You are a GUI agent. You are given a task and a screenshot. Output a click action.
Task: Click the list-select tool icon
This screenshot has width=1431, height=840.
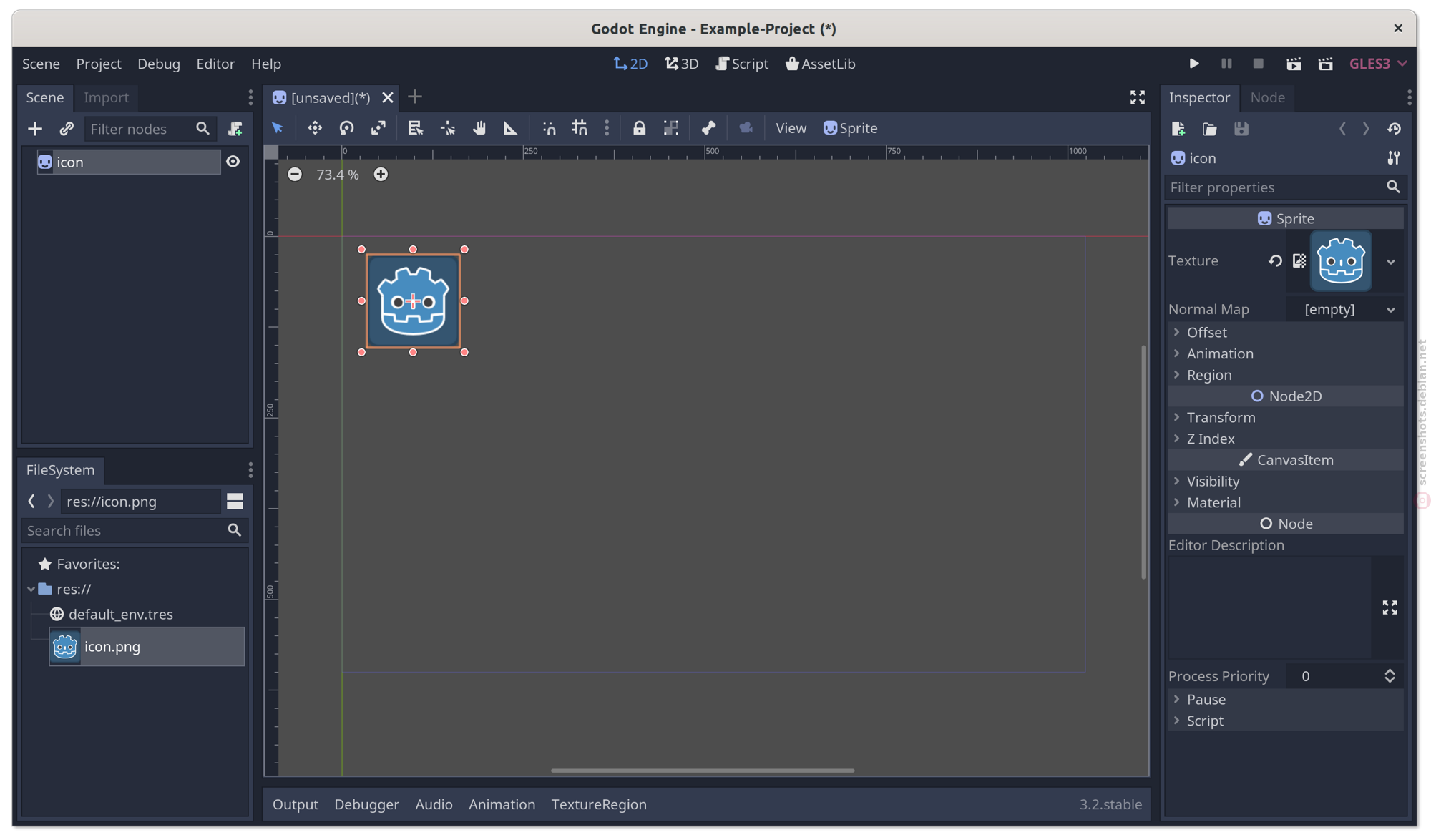point(415,128)
